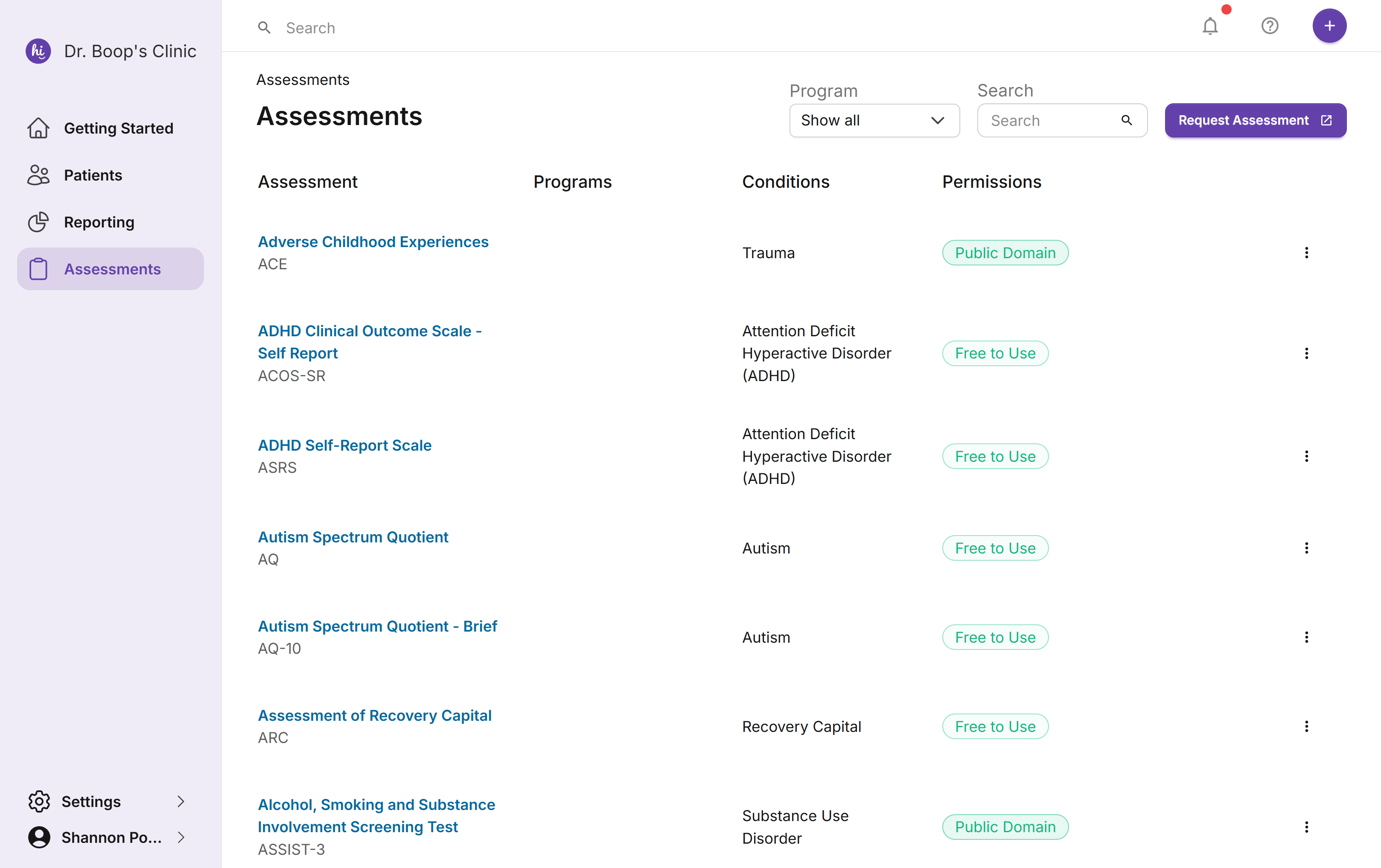This screenshot has width=1381, height=868.
Task: Open the Program Show all dropdown
Action: click(x=874, y=120)
